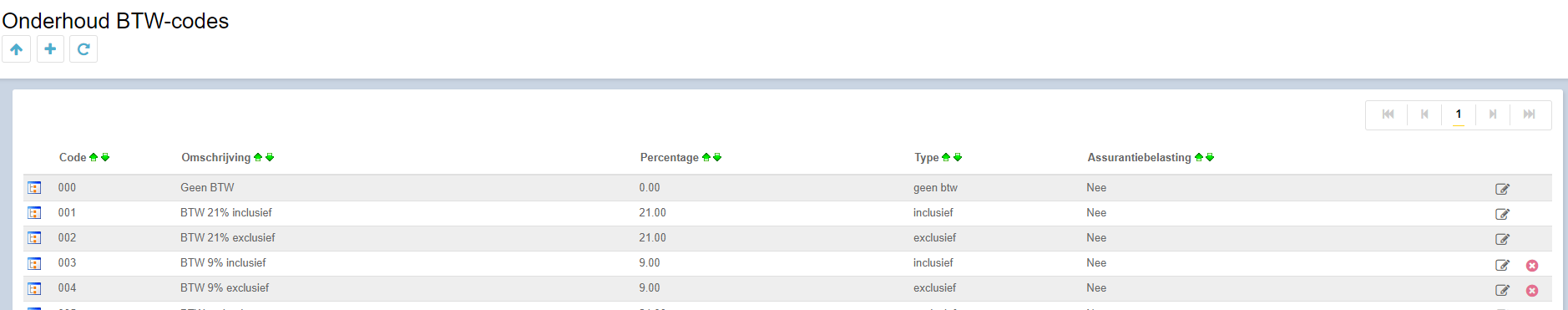Click code value 004
Screen dimensions: 1568x310
67,287
